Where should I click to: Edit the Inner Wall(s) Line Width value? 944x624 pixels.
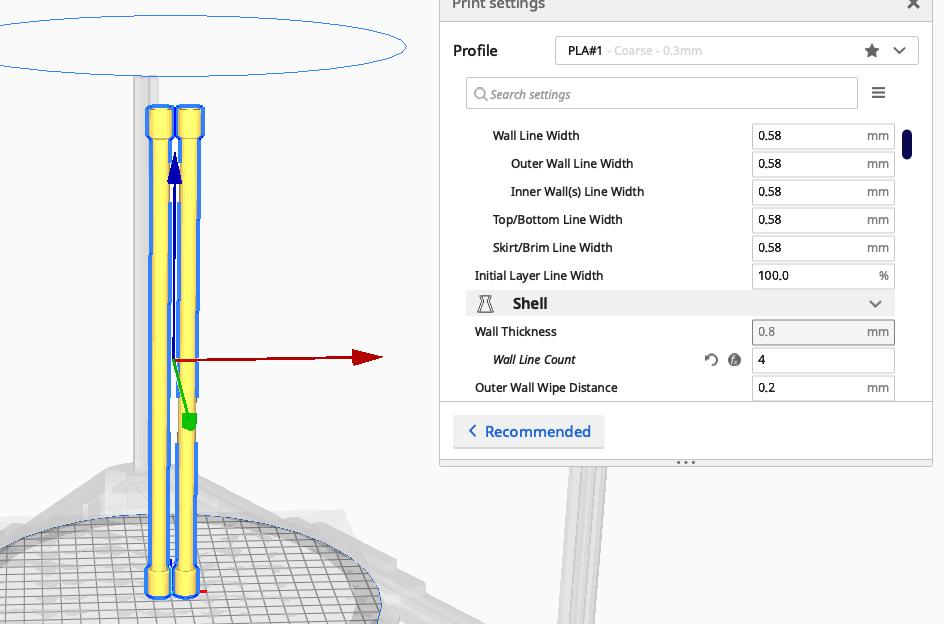[x=823, y=192]
